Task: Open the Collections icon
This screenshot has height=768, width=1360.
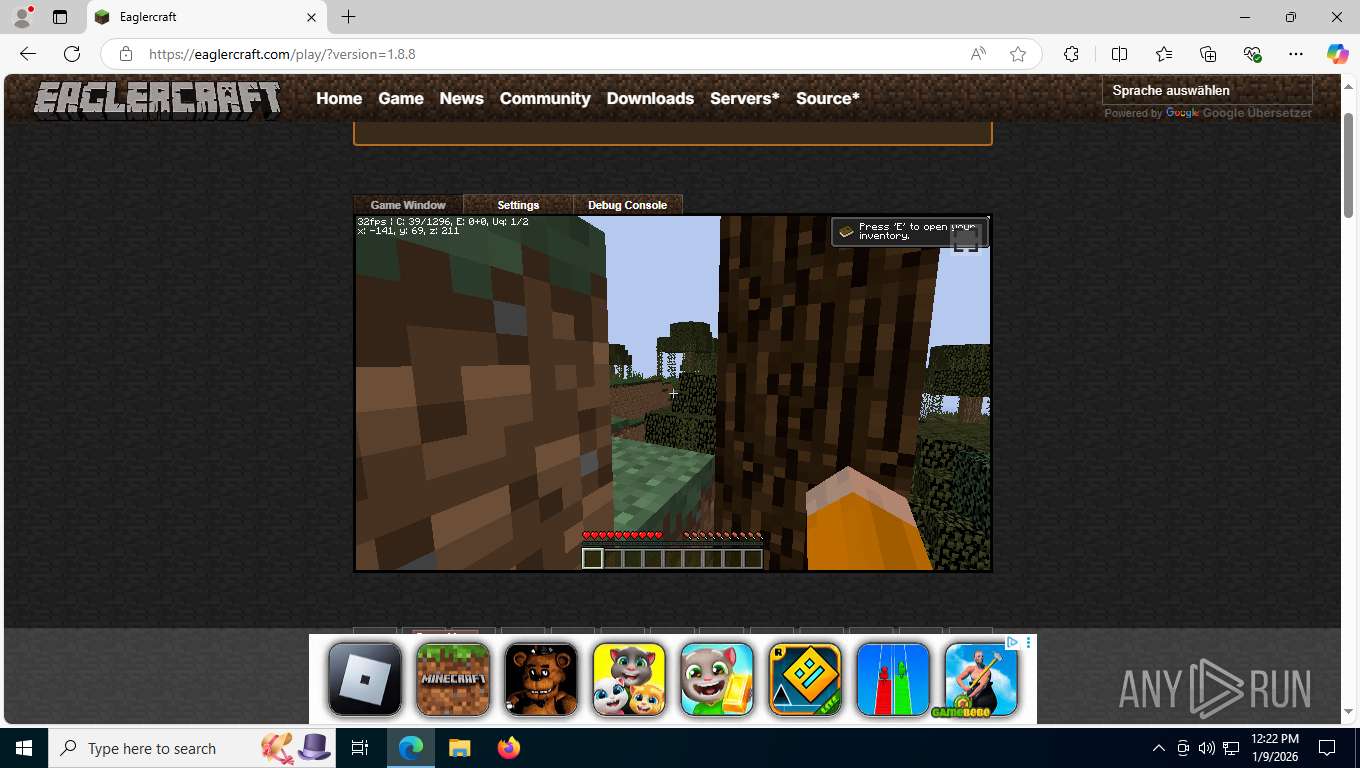Action: pyautogui.click(x=1208, y=54)
